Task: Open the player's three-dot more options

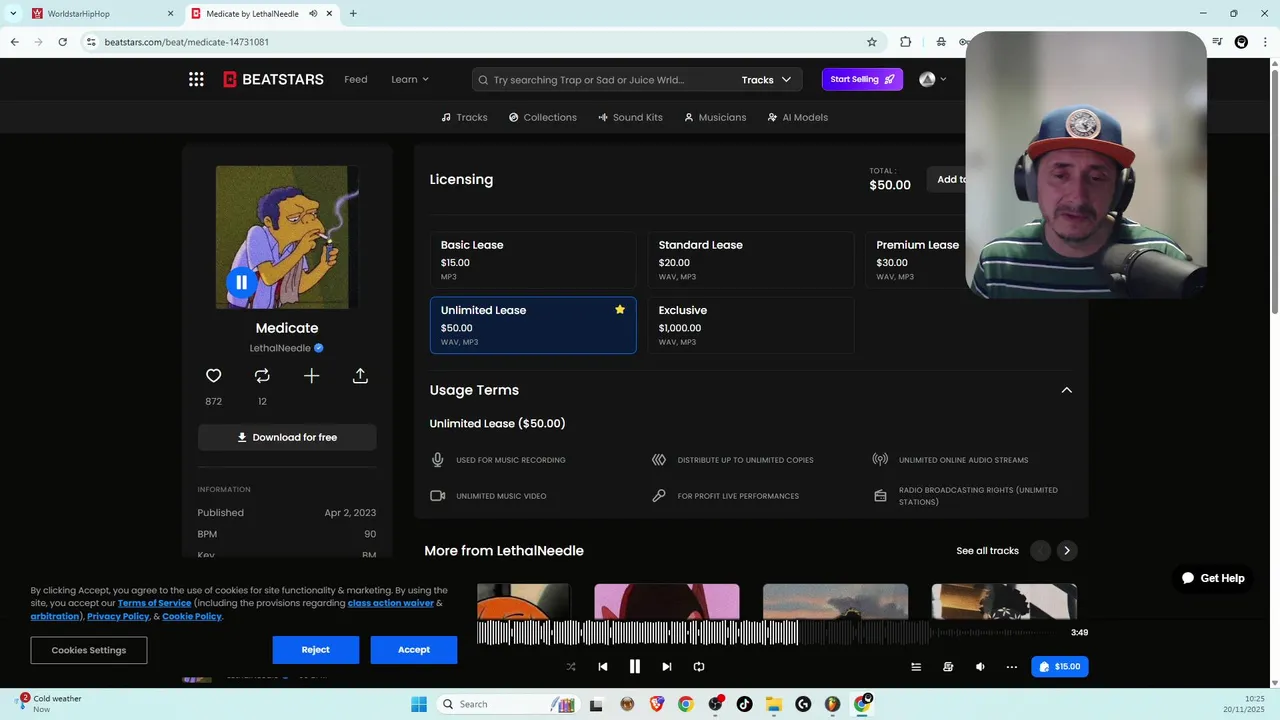Action: (x=1012, y=667)
